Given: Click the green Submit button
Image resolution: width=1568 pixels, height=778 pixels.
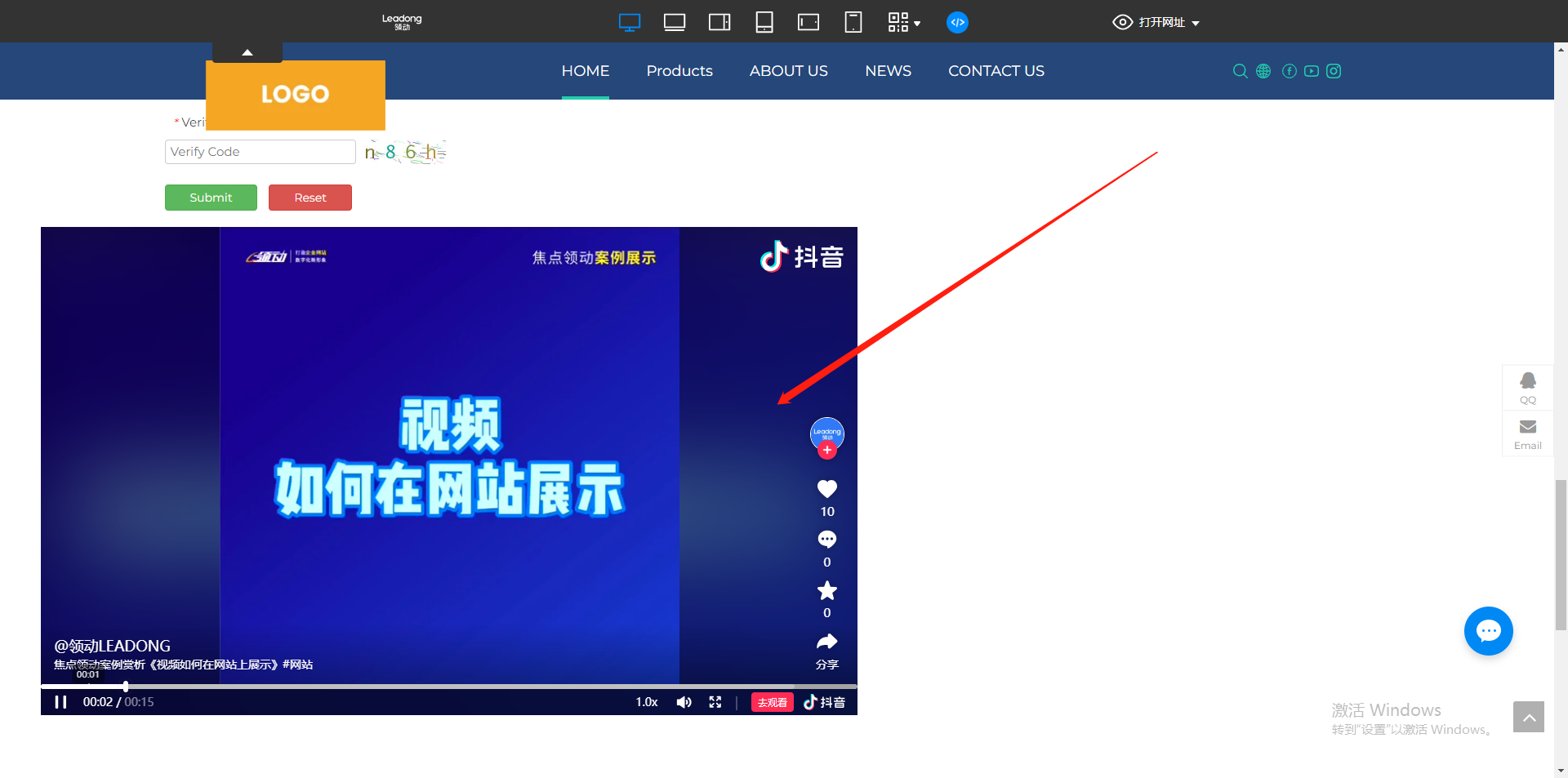Looking at the screenshot, I should pos(211,197).
